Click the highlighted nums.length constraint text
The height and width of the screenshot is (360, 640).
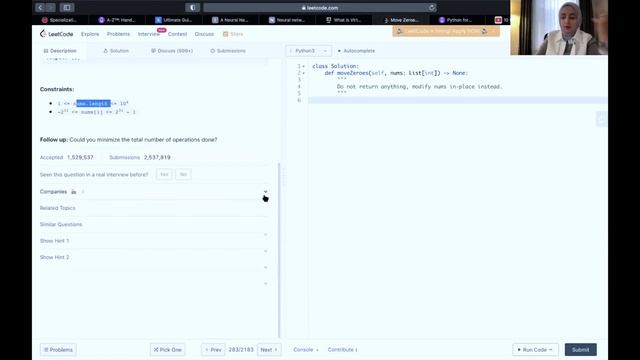tap(93, 103)
